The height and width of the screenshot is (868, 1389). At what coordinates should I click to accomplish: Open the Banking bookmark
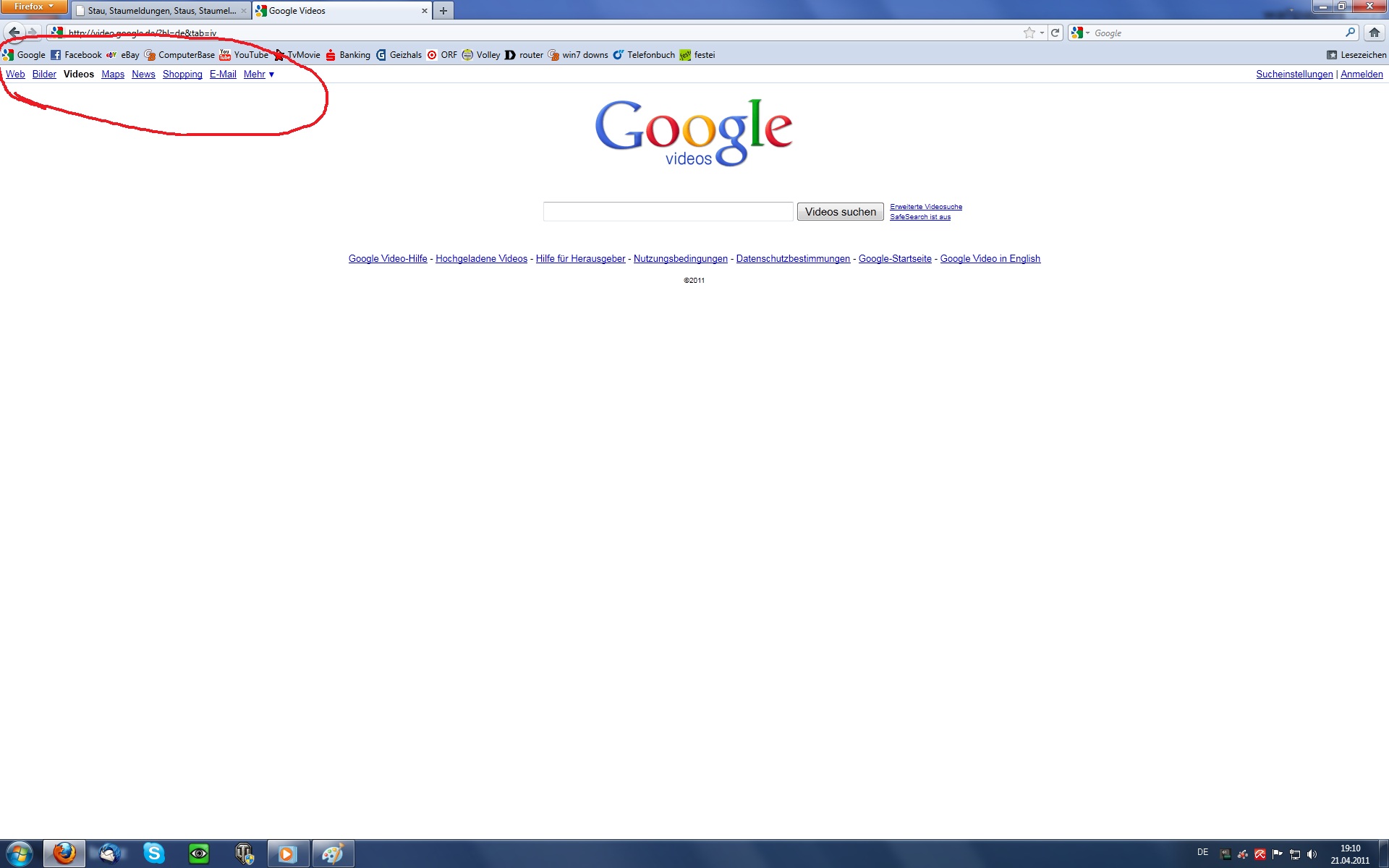pos(348,55)
